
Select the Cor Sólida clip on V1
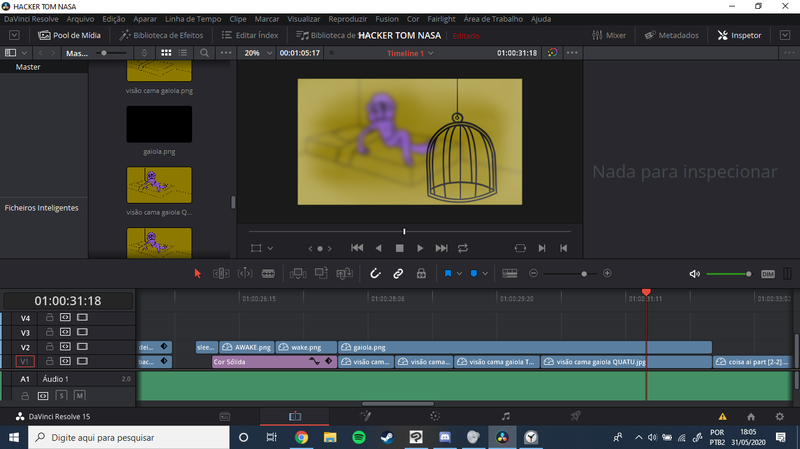click(x=274, y=361)
